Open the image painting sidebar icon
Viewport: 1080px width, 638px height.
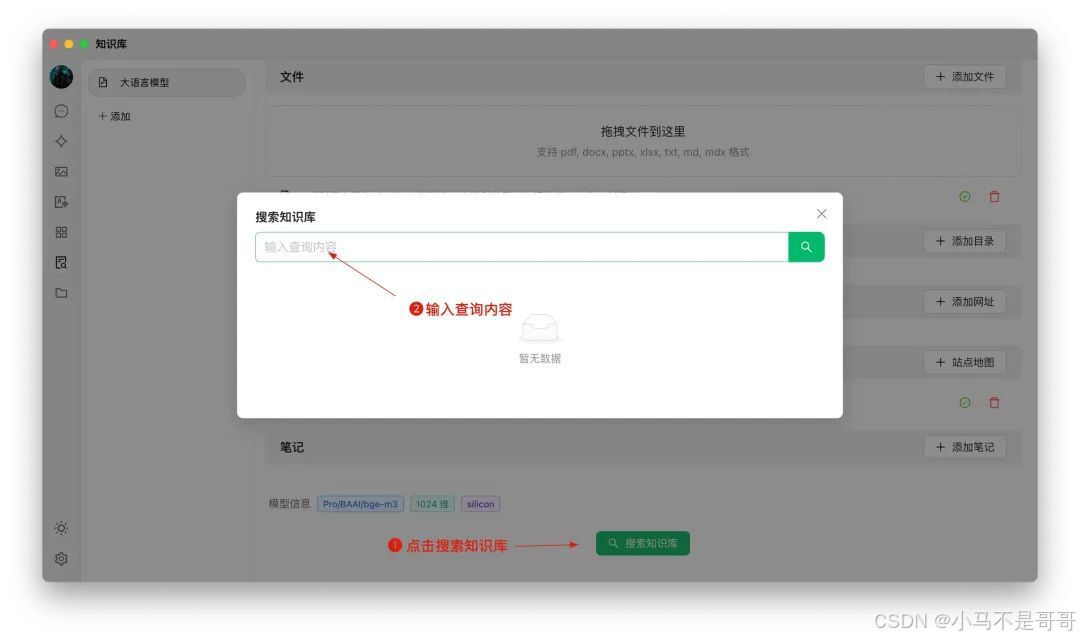click(x=61, y=172)
